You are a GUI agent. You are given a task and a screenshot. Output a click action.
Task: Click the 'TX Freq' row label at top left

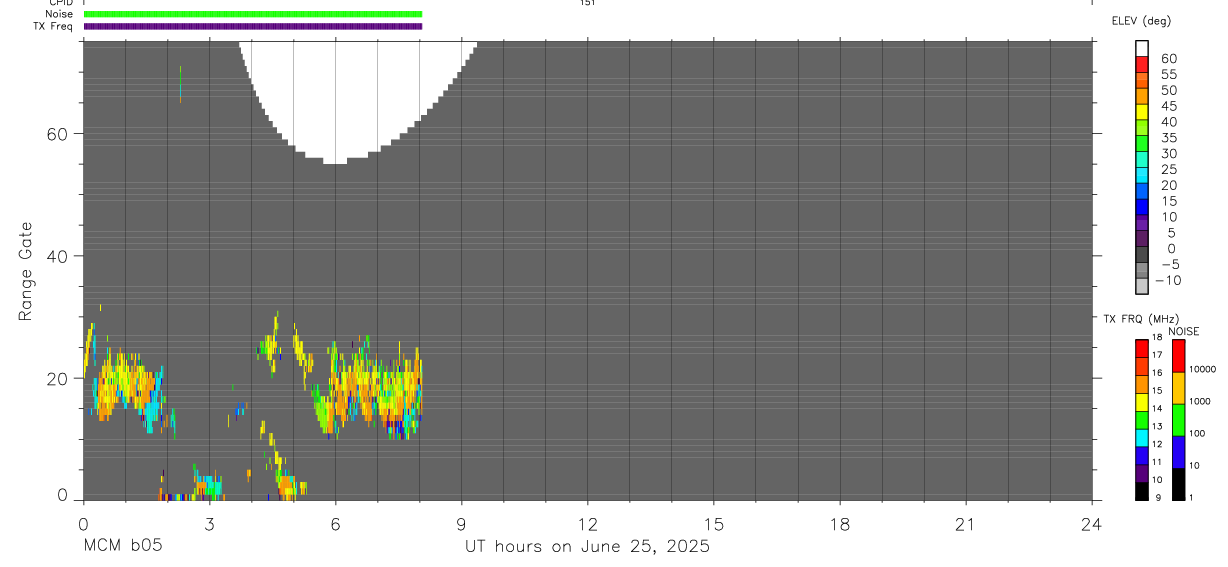click(x=54, y=26)
